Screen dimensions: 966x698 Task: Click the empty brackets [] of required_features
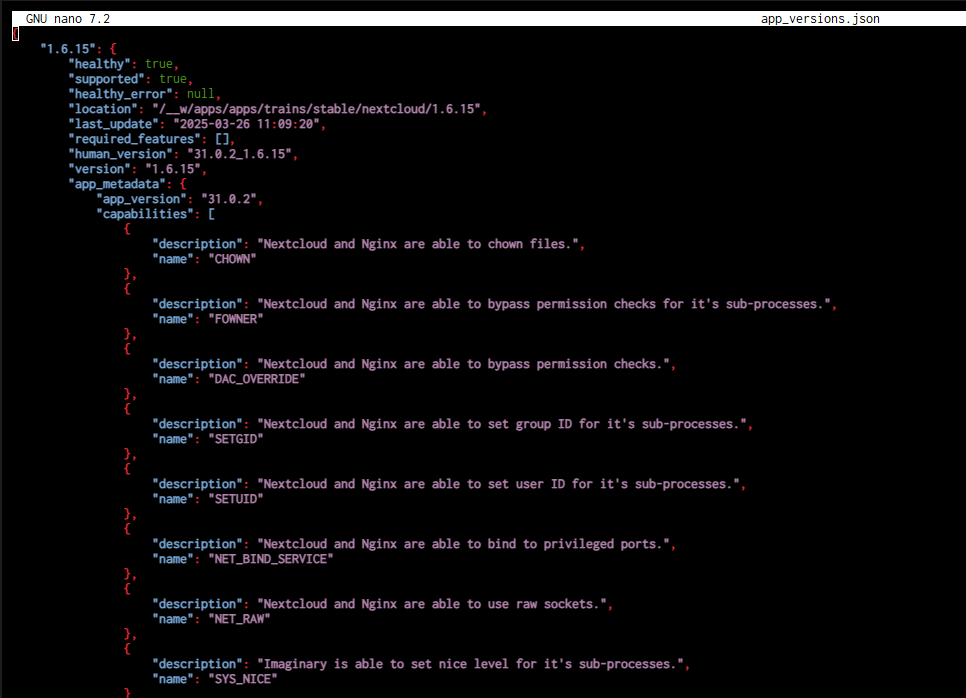(x=222, y=139)
